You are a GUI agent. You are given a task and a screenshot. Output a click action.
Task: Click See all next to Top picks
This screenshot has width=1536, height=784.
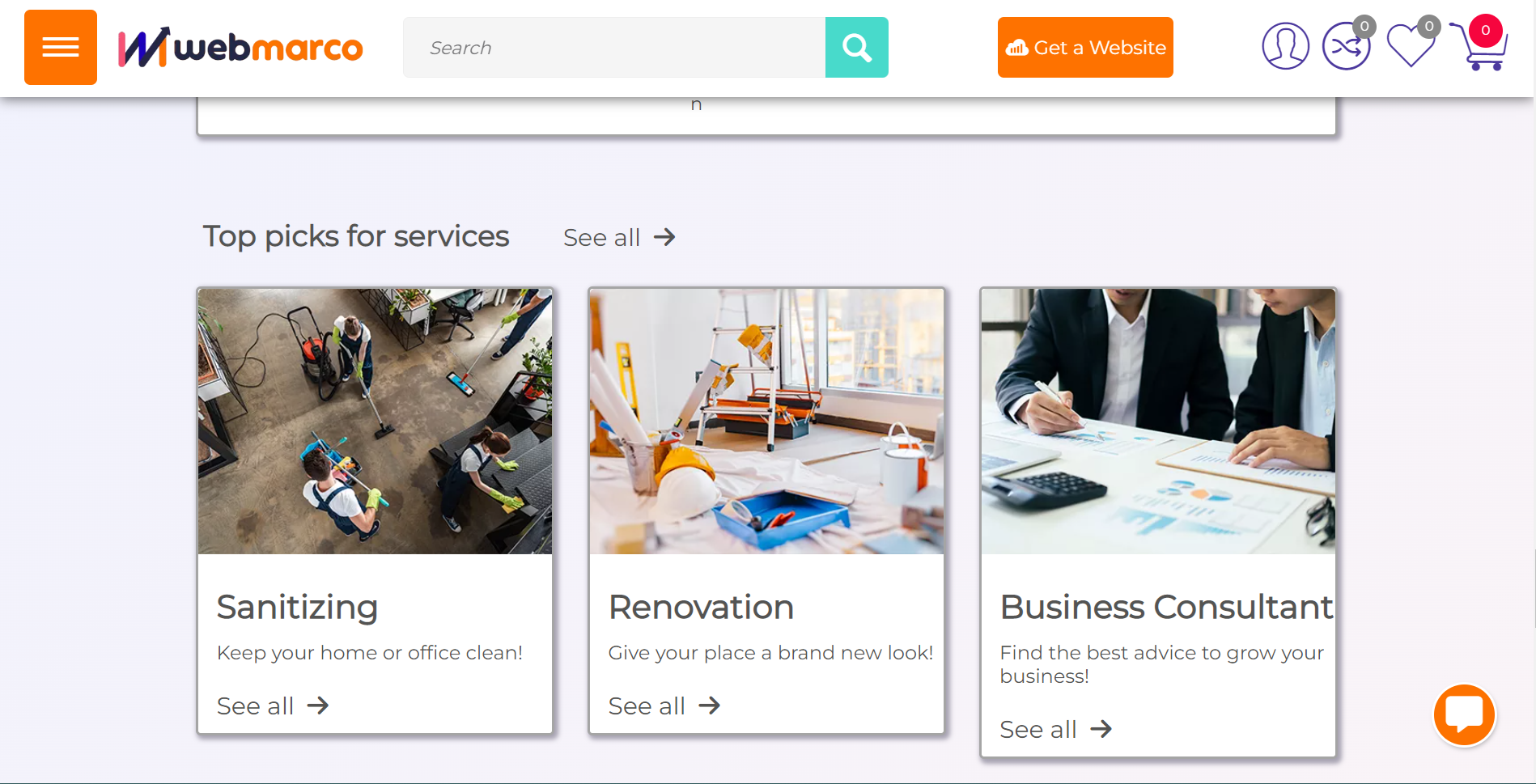tap(619, 238)
